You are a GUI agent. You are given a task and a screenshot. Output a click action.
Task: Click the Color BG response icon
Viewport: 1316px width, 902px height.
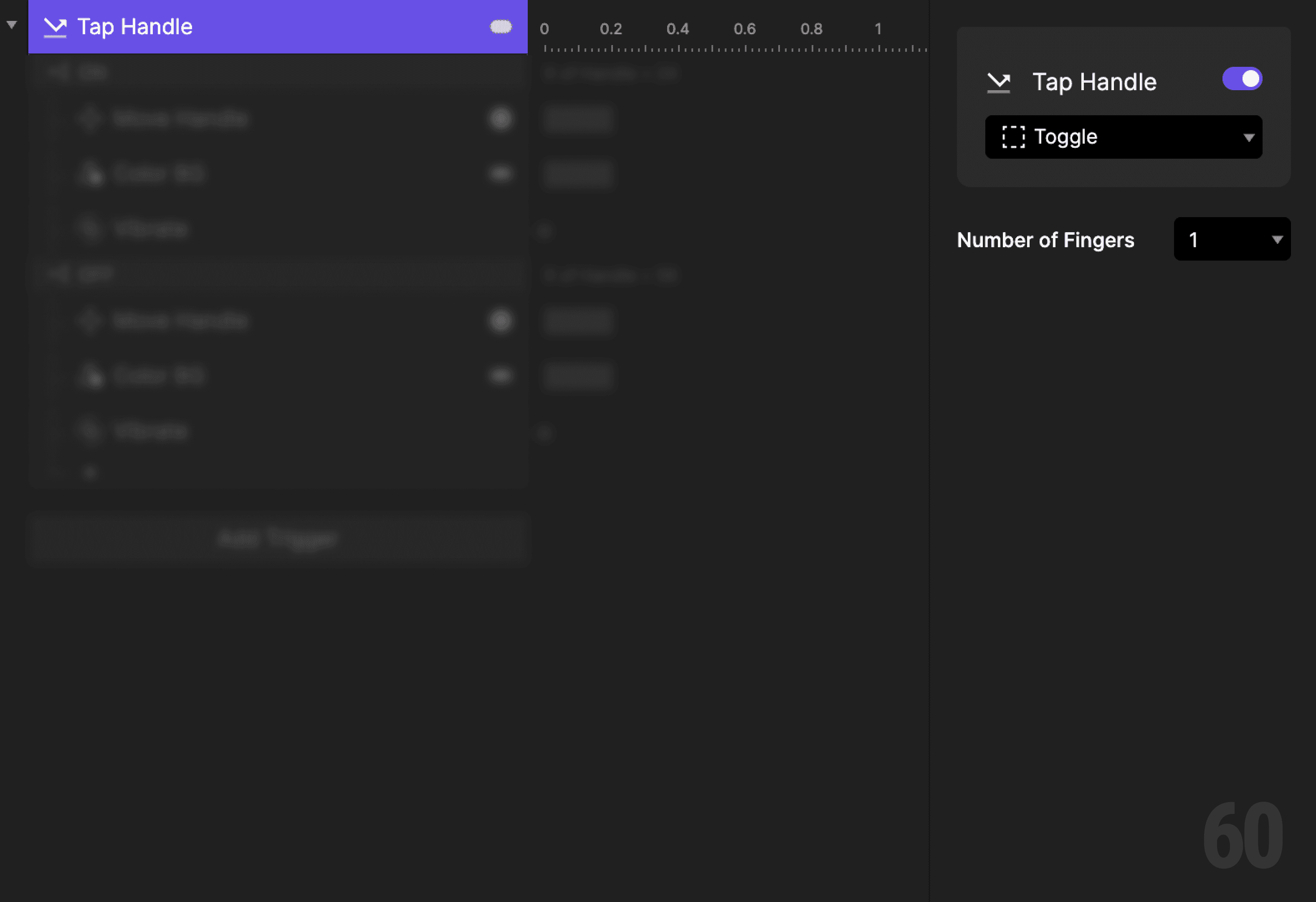tap(91, 173)
